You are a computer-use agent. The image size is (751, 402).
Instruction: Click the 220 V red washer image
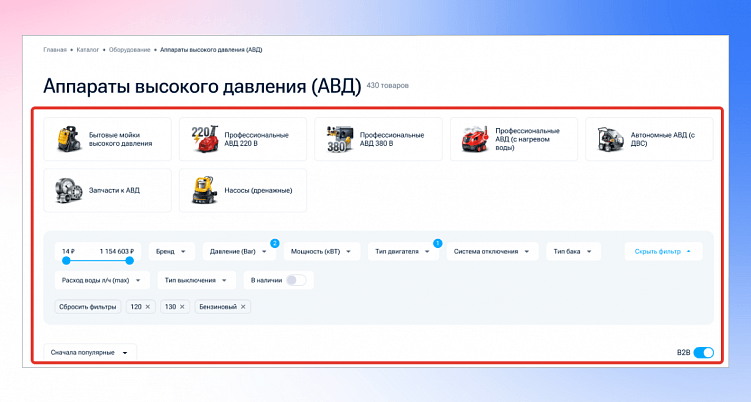[x=205, y=139]
